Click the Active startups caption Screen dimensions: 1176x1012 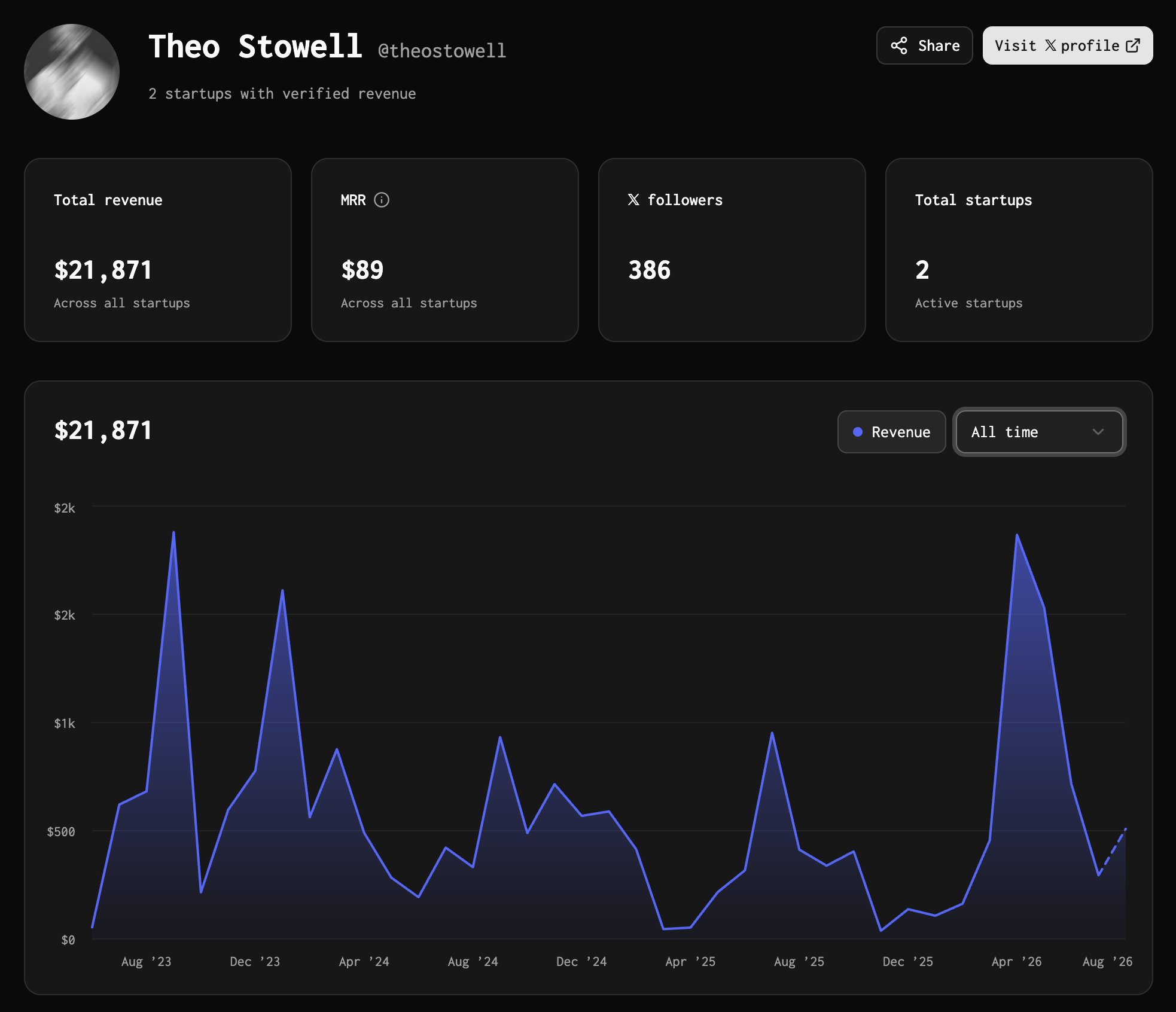click(969, 303)
